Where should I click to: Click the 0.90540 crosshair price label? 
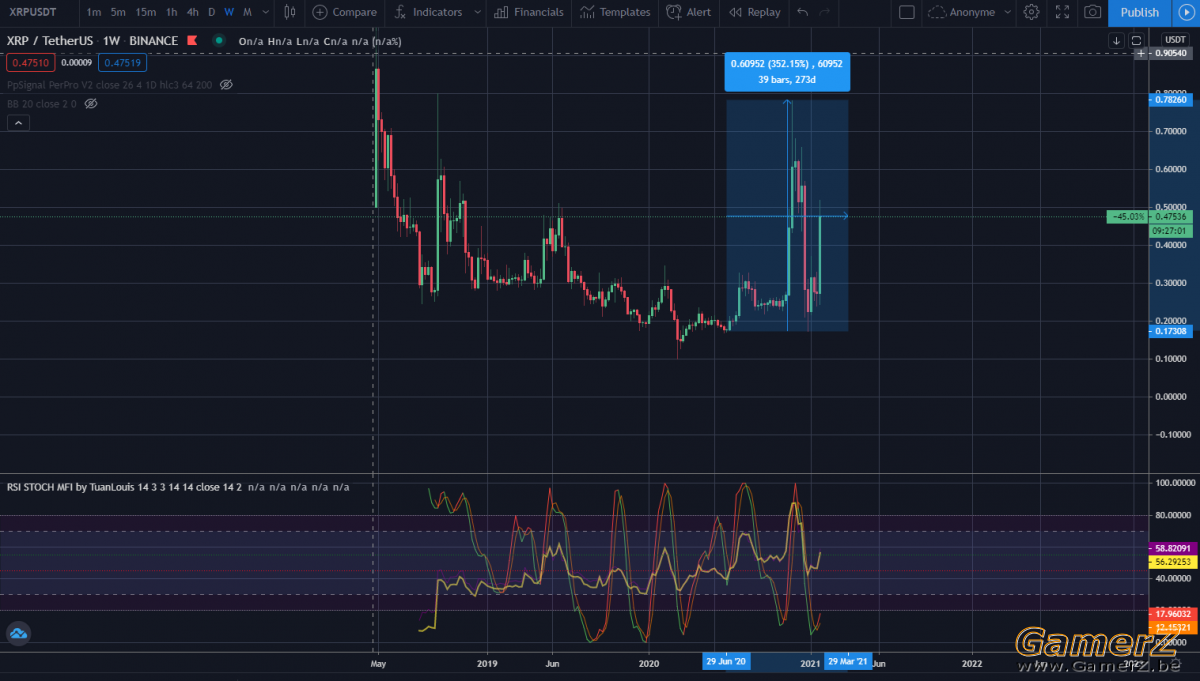tap(1172, 53)
